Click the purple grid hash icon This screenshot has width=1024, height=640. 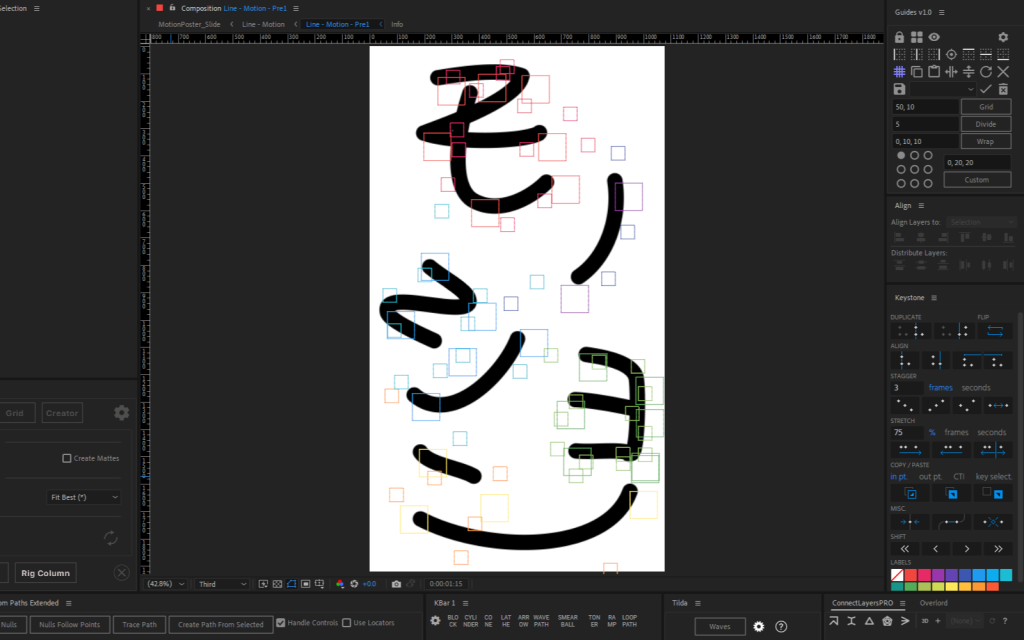[899, 72]
